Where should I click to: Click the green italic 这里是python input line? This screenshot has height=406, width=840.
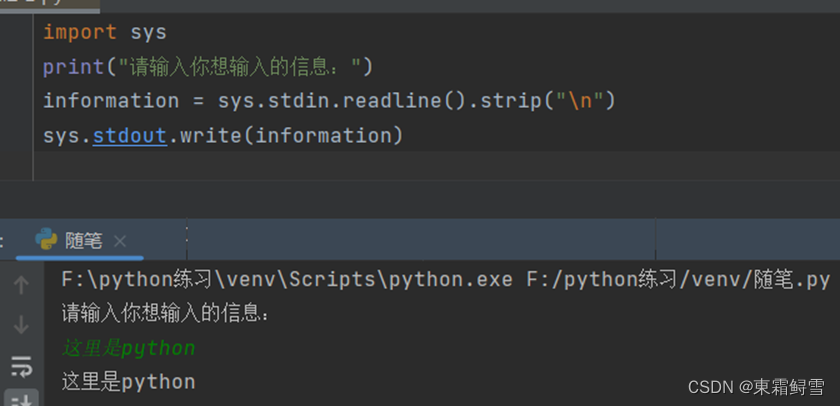pyautogui.click(x=129, y=349)
